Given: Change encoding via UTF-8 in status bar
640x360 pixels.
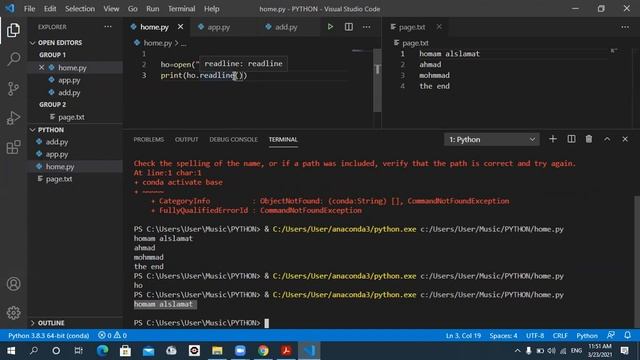Looking at the screenshot, I should [535, 336].
